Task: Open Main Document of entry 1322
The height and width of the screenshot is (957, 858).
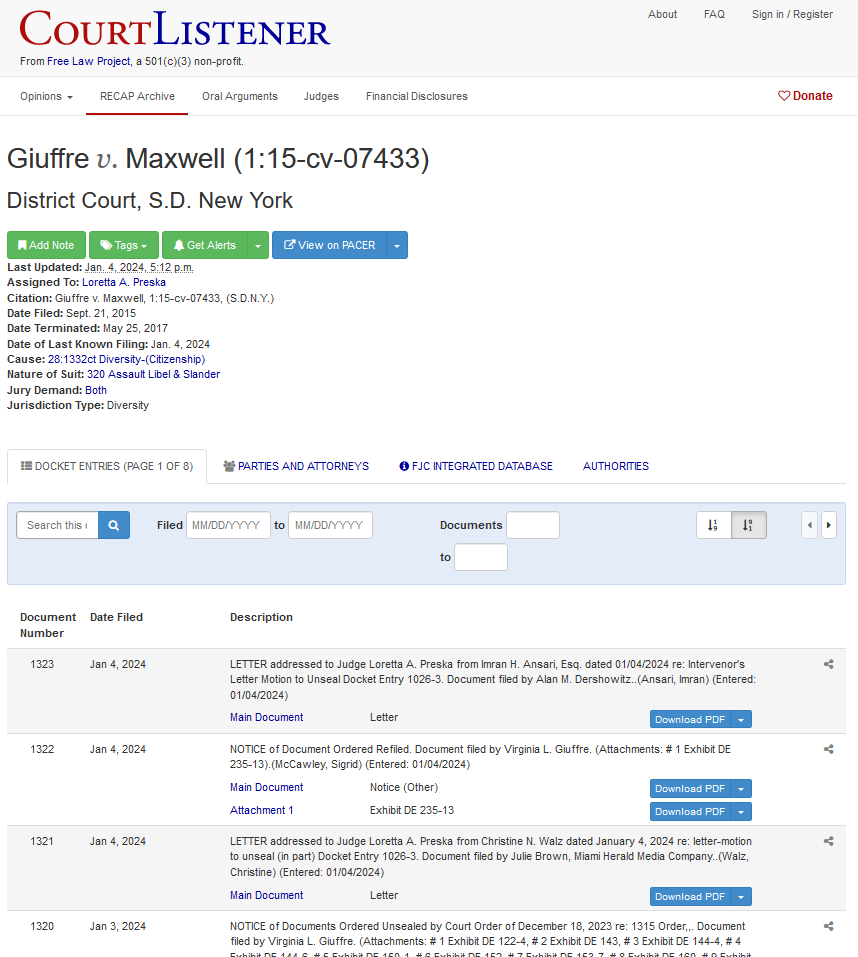Action: [x=266, y=787]
